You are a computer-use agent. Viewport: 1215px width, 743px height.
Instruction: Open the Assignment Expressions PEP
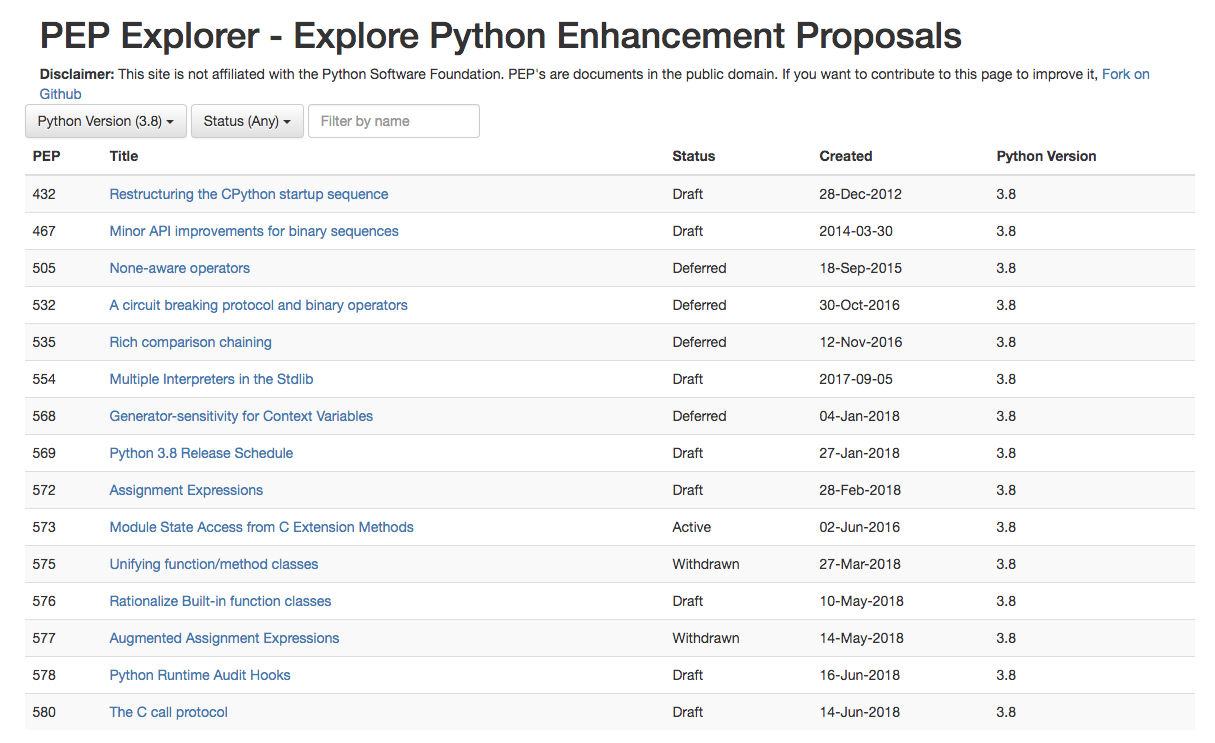pyautogui.click(x=186, y=490)
